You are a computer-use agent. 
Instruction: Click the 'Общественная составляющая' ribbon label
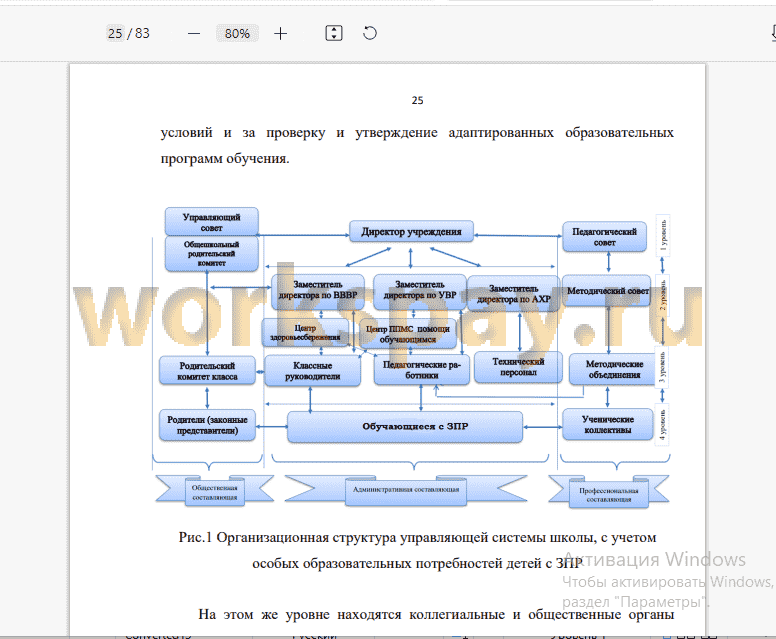point(215,492)
